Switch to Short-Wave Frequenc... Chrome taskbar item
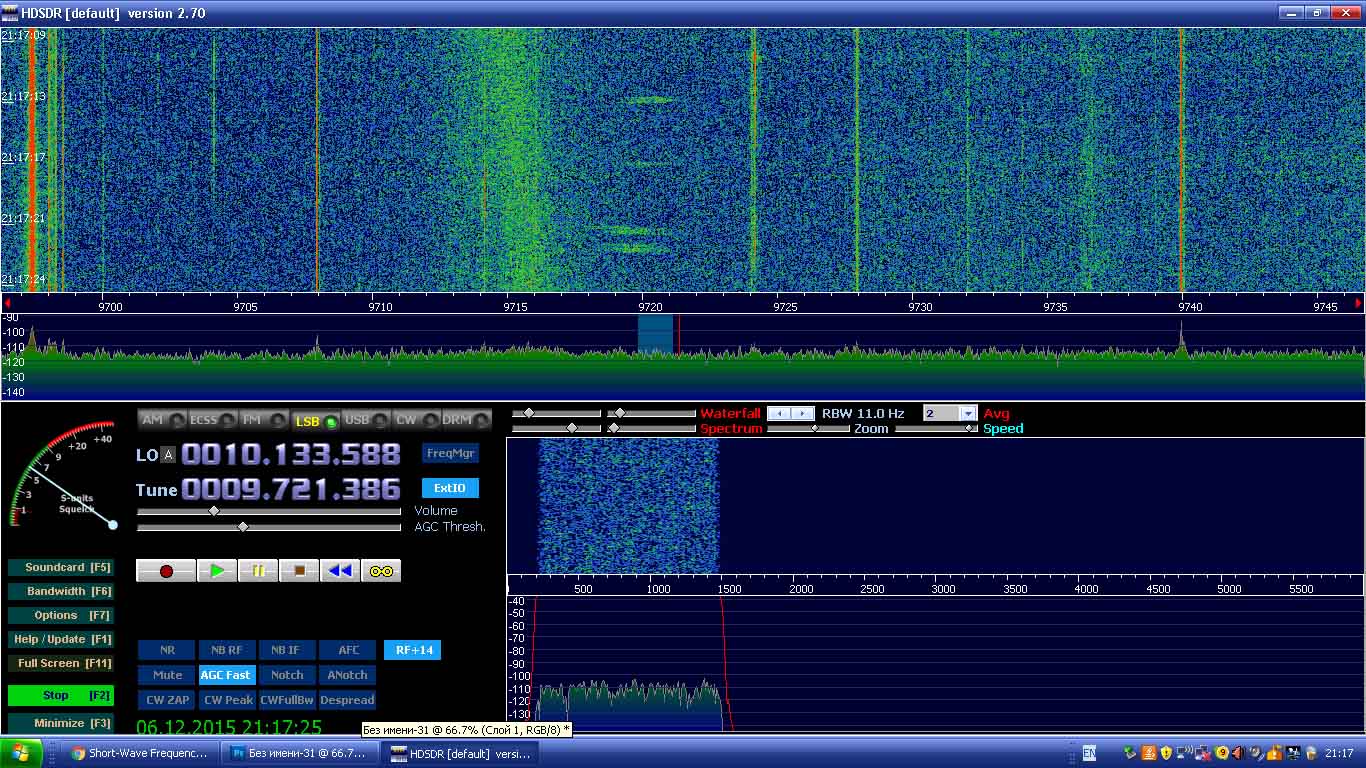Viewport: 1366px width, 768px height. (x=141, y=754)
